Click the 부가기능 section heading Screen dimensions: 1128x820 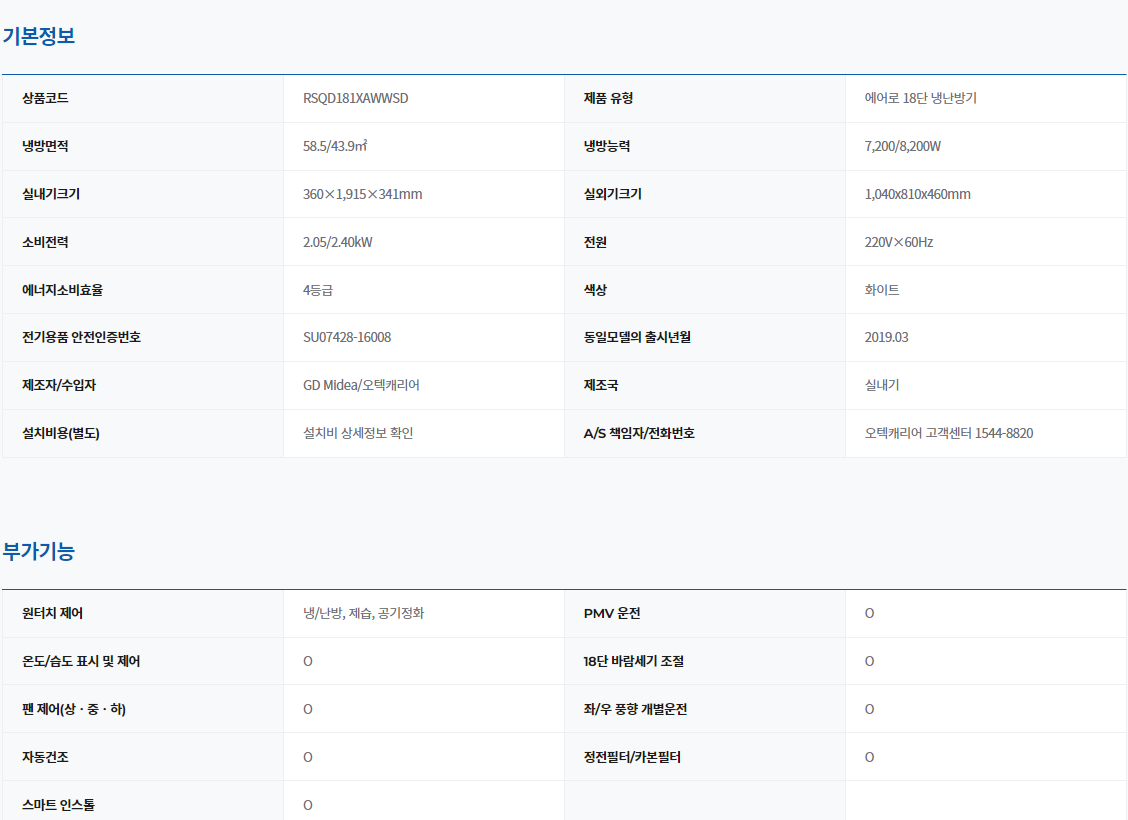pyautogui.click(x=39, y=551)
